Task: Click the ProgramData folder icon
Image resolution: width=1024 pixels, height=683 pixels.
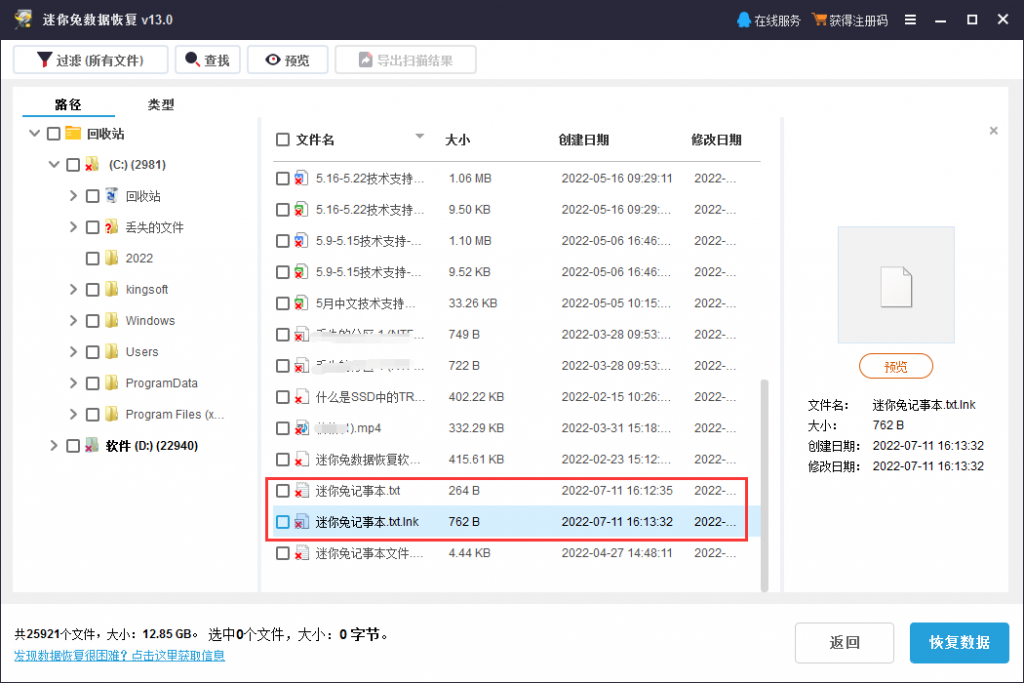Action: (x=112, y=383)
